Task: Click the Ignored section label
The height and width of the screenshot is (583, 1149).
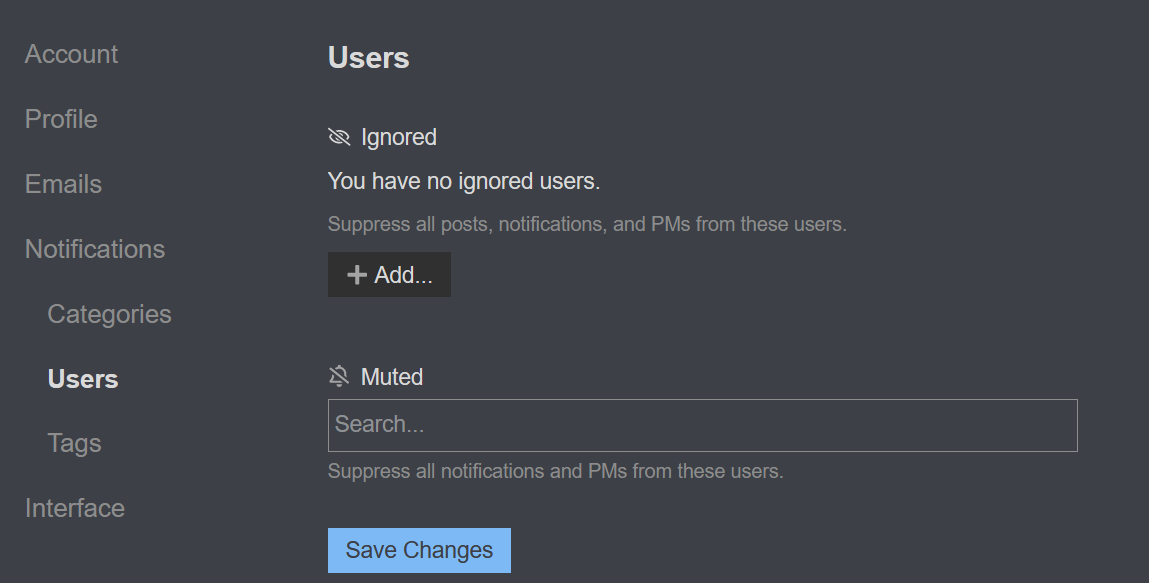Action: (x=399, y=137)
